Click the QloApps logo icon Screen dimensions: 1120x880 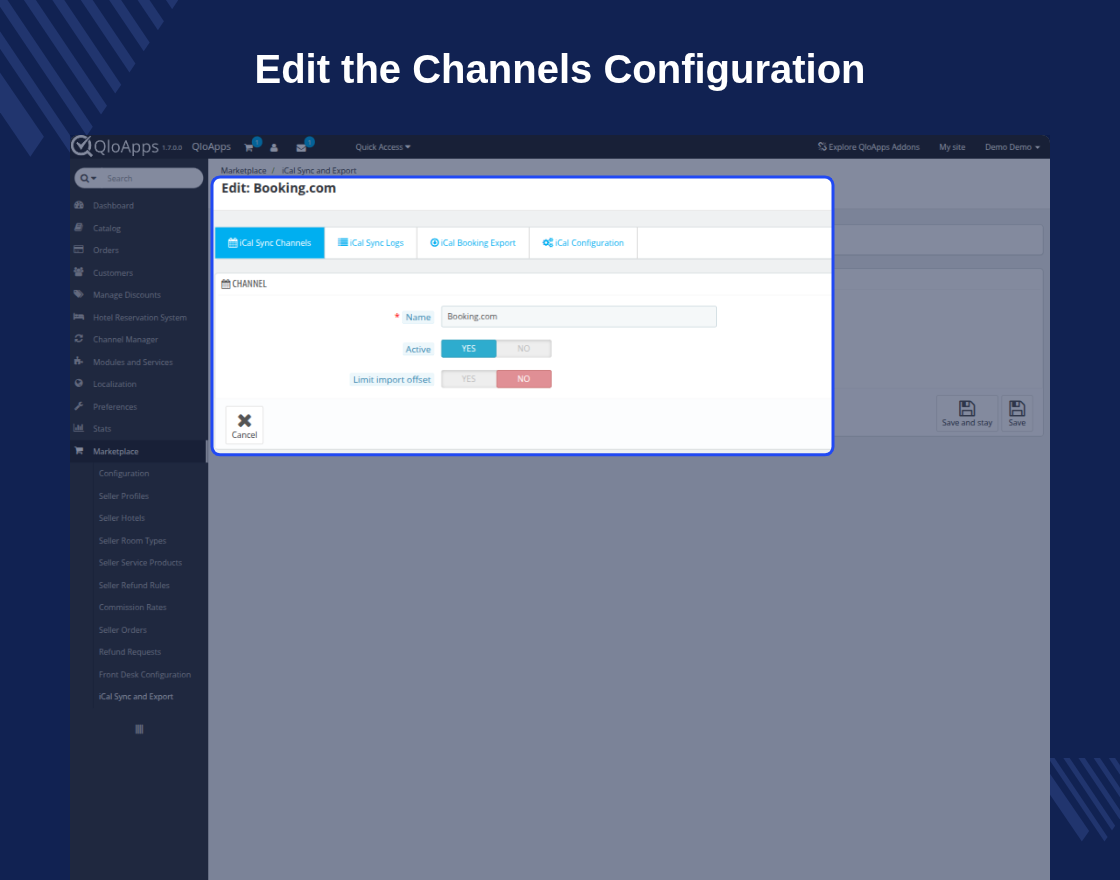pyautogui.click(x=81, y=145)
